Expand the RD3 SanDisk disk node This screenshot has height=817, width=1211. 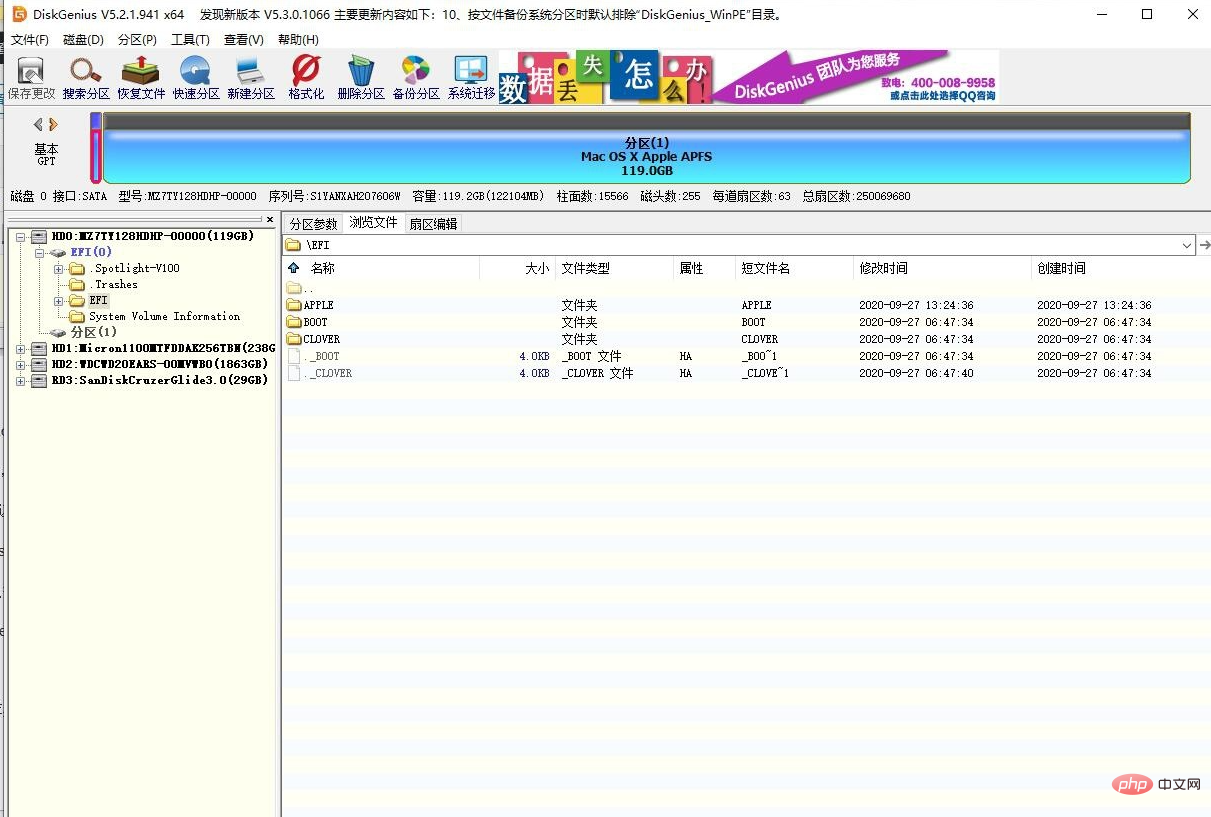coord(21,380)
